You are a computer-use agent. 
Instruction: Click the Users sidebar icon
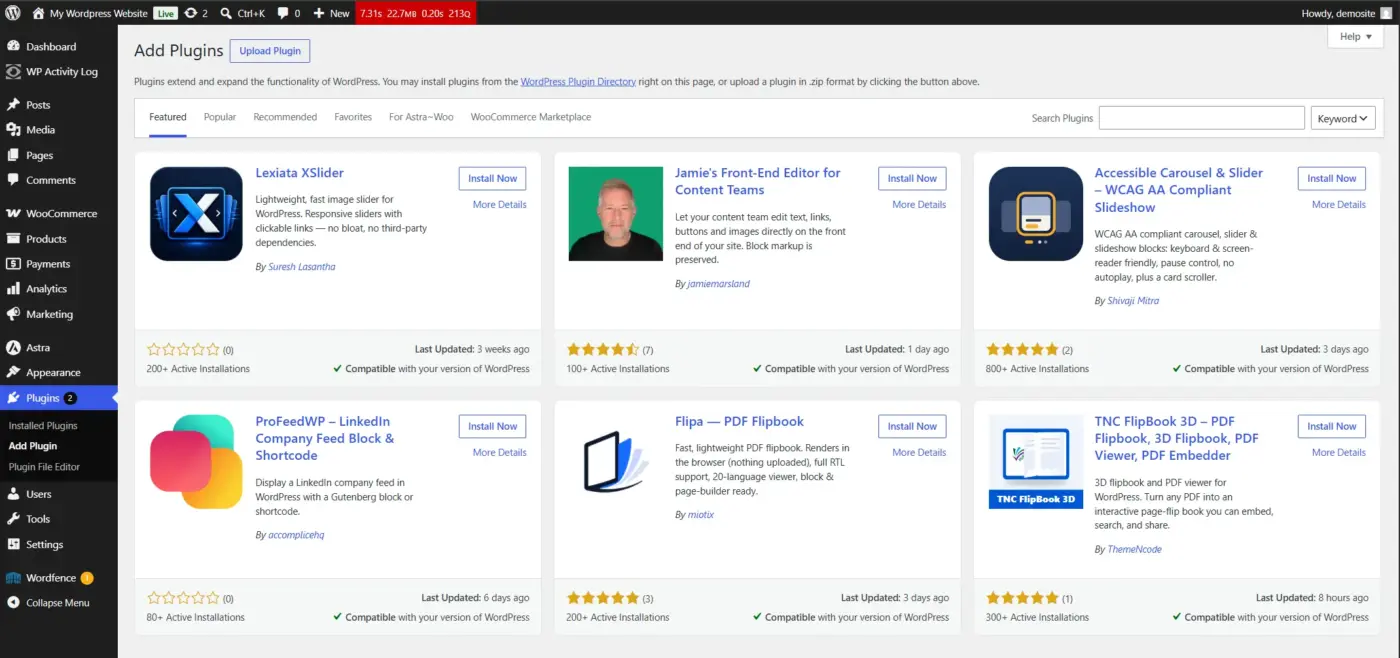click(13, 494)
